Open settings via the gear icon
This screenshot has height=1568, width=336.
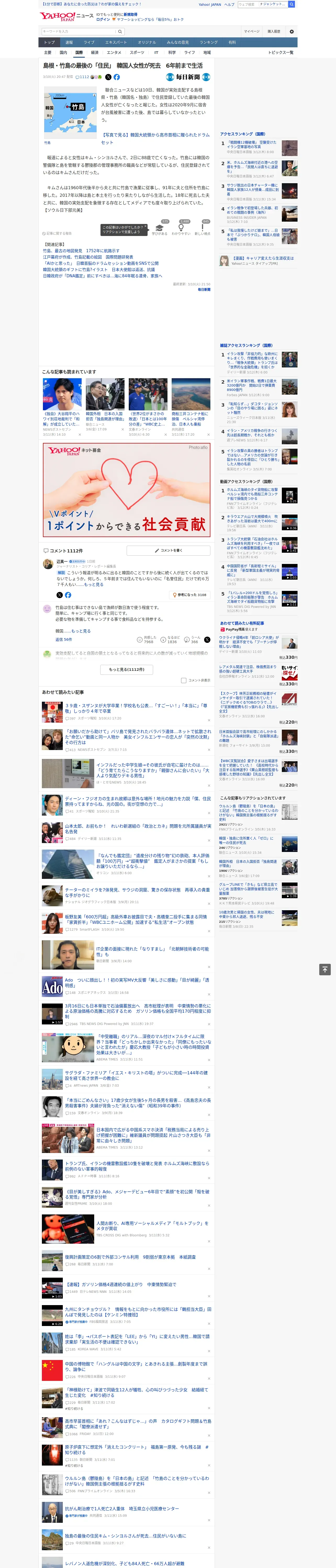click(x=291, y=32)
